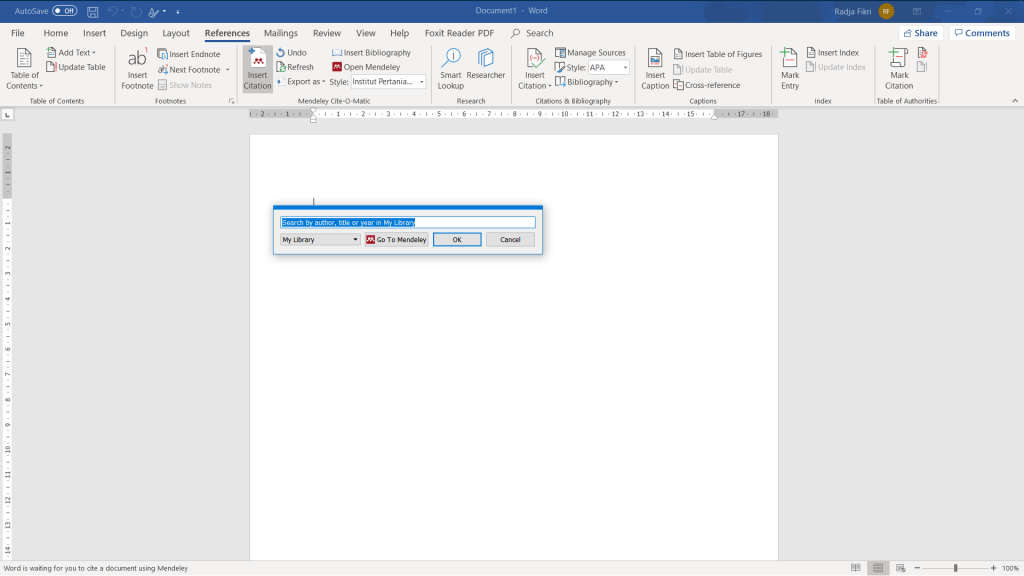Open Manage Sources

point(591,53)
